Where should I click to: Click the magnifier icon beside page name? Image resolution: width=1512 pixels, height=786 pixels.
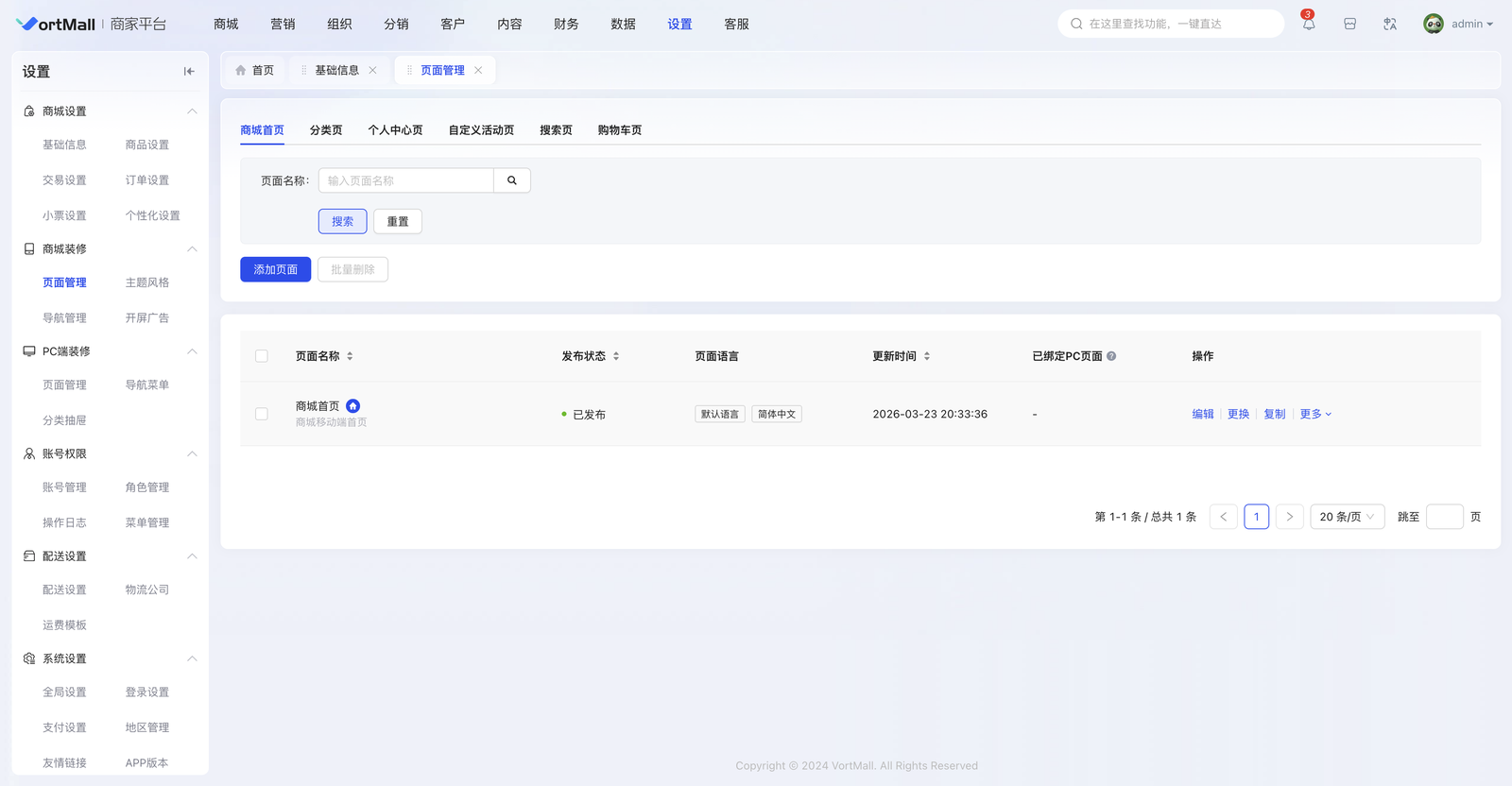pos(512,180)
